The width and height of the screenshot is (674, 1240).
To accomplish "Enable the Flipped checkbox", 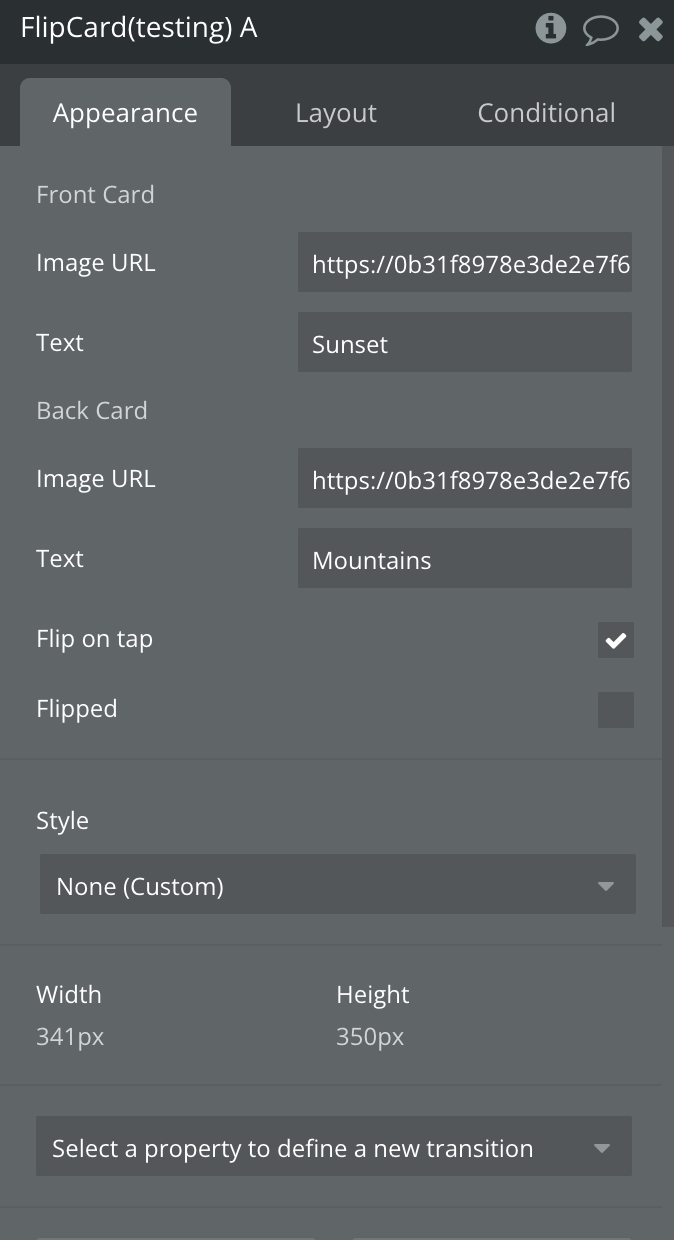I will click(616, 710).
